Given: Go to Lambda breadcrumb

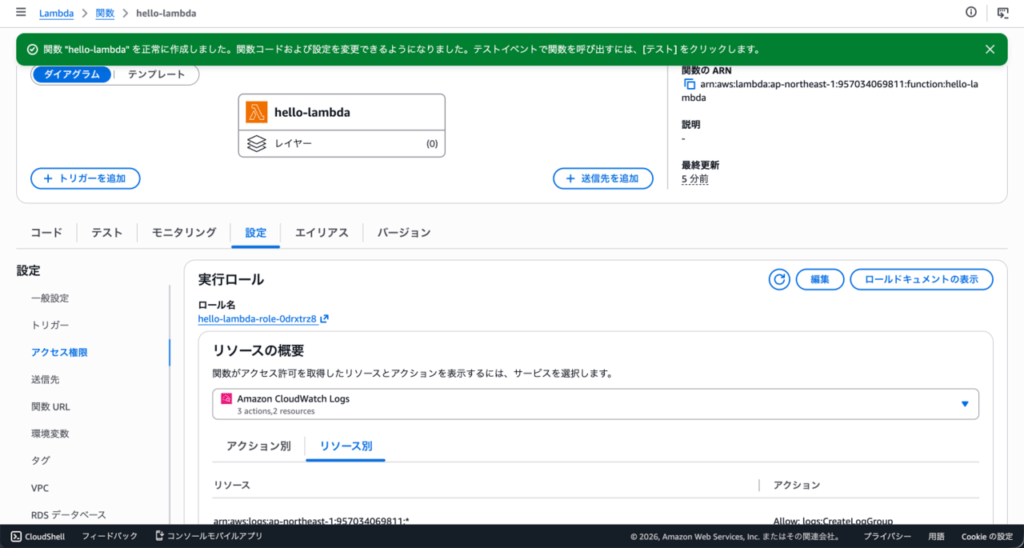Looking at the screenshot, I should tap(56, 13).
